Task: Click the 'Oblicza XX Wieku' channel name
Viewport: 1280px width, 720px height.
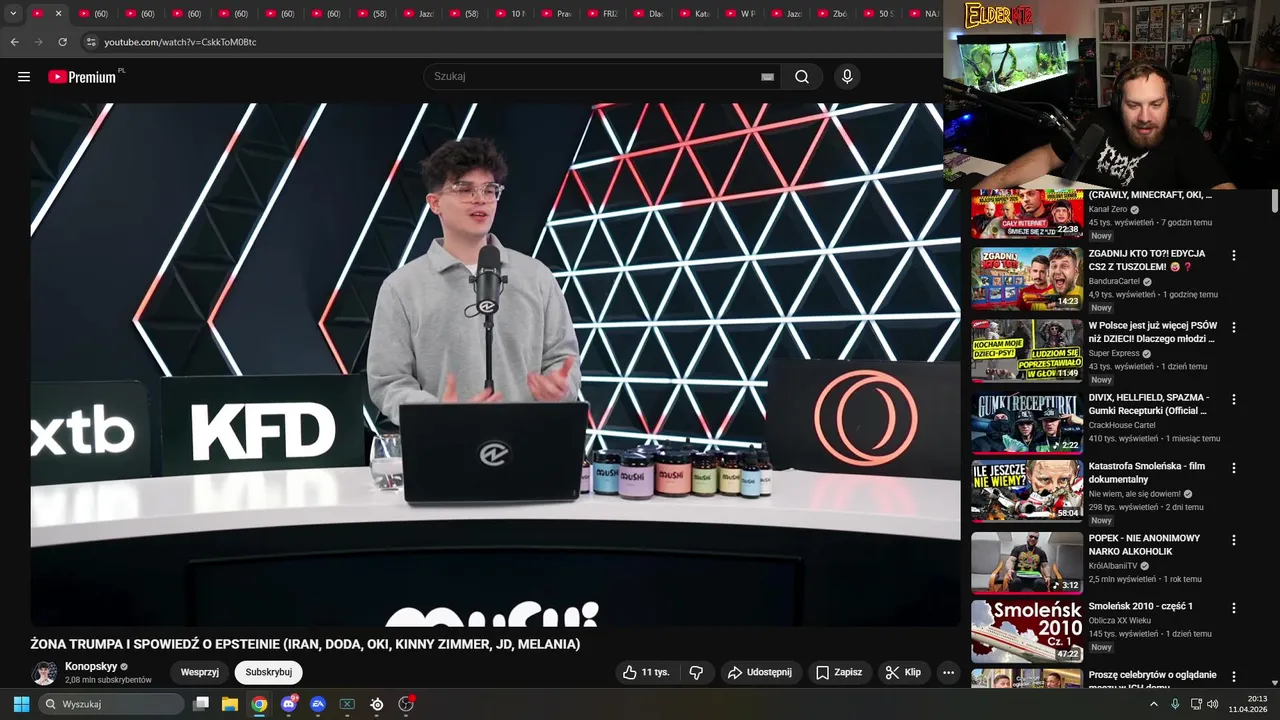Action: click(x=1122, y=621)
